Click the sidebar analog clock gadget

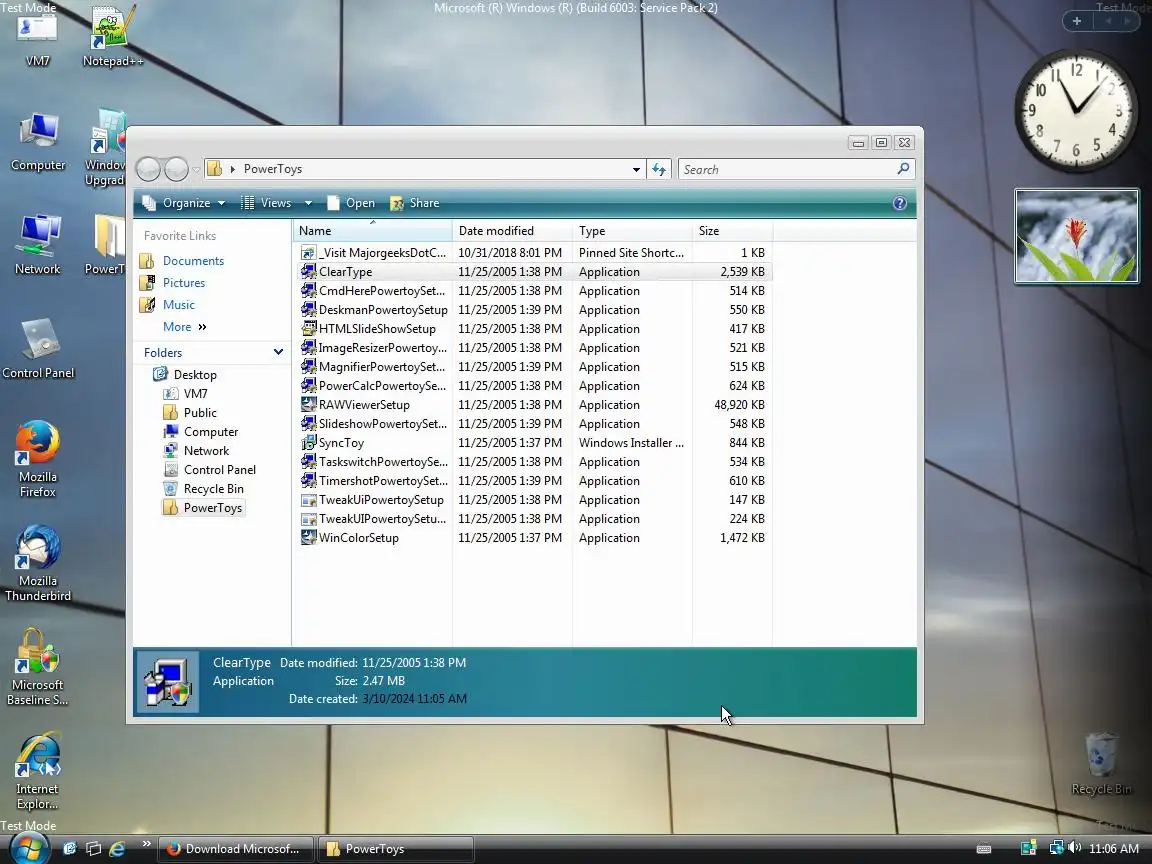pos(1075,111)
